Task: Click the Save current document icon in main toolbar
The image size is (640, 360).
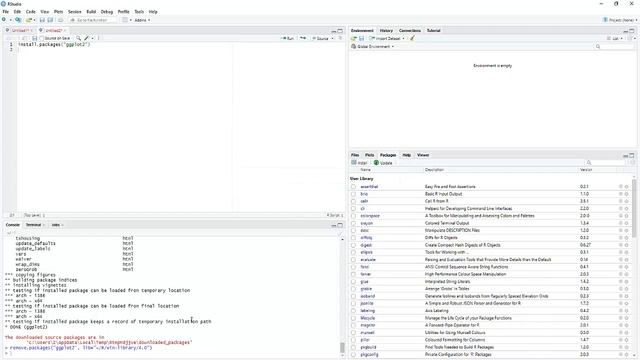Action: 42,20
